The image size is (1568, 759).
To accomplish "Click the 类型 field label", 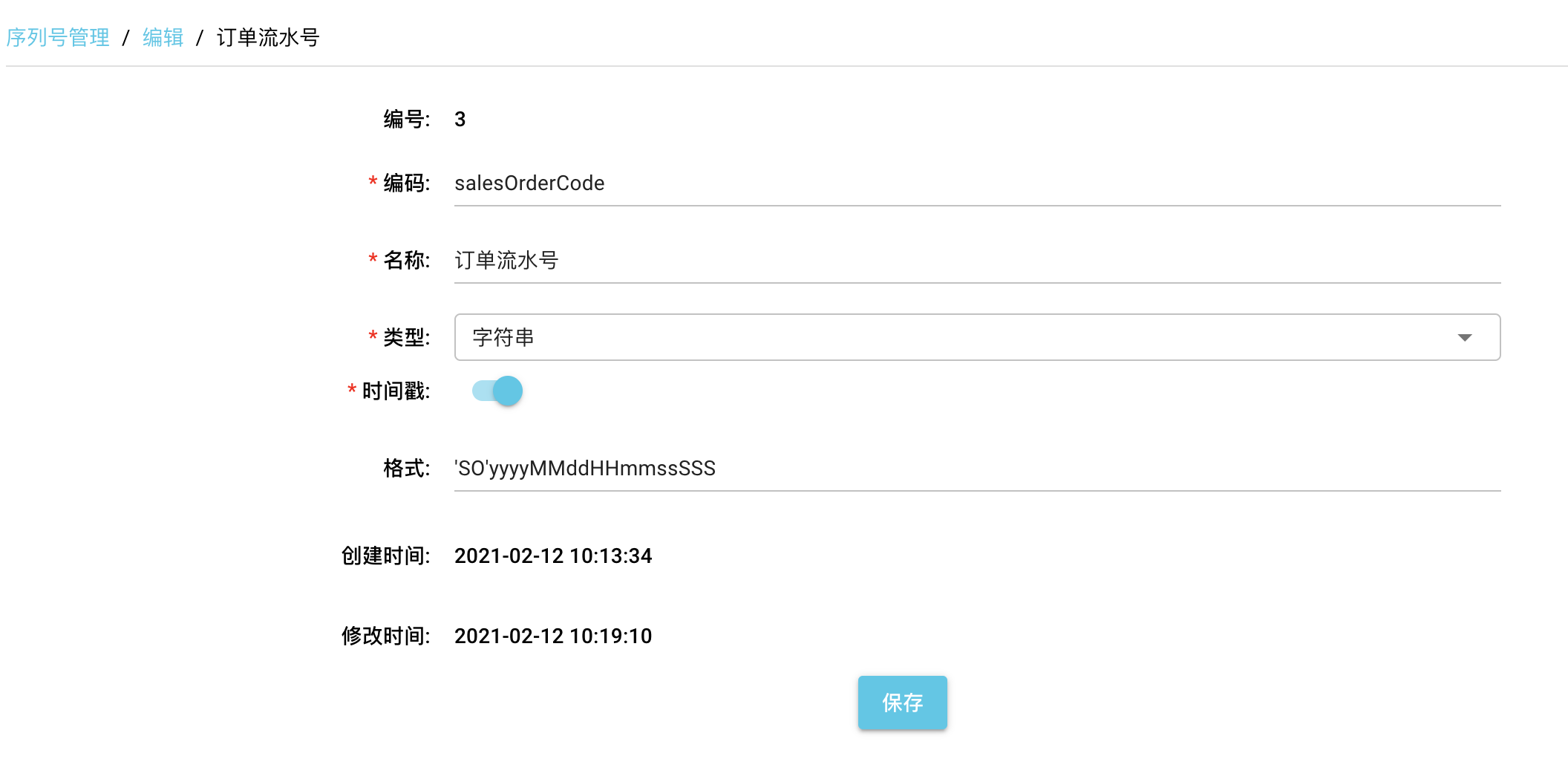I will 405,337.
